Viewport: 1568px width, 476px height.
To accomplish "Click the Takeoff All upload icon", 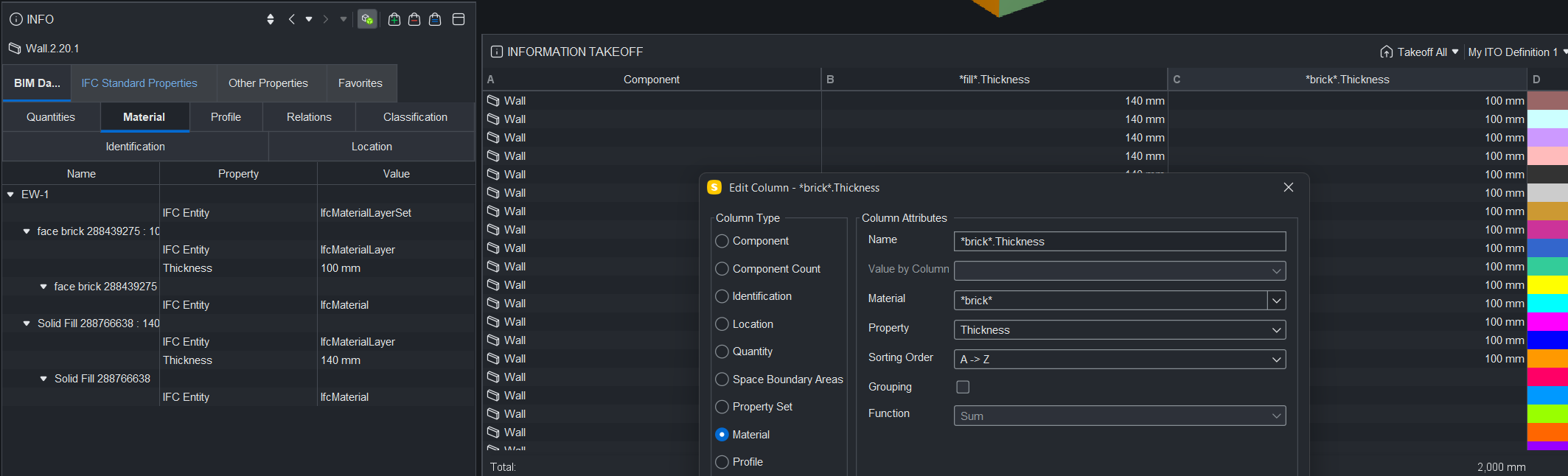I will tap(1387, 52).
